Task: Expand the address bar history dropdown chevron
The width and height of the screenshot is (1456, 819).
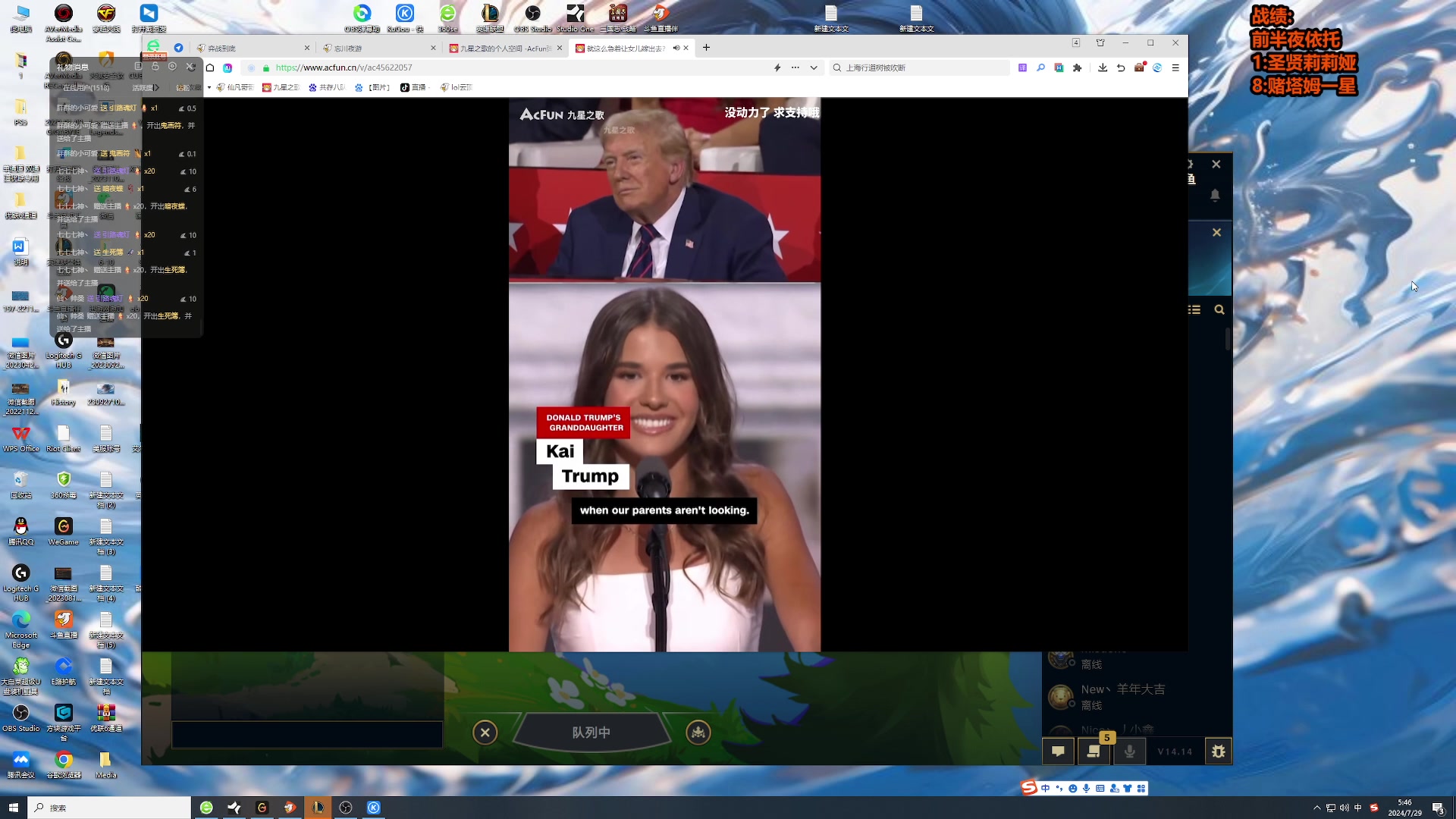Action: pyautogui.click(x=814, y=67)
